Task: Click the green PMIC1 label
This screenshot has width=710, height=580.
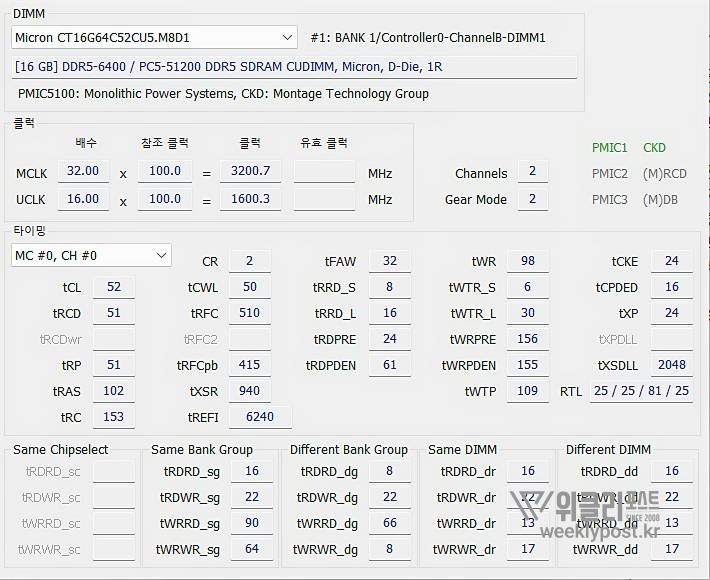Action: pos(609,148)
